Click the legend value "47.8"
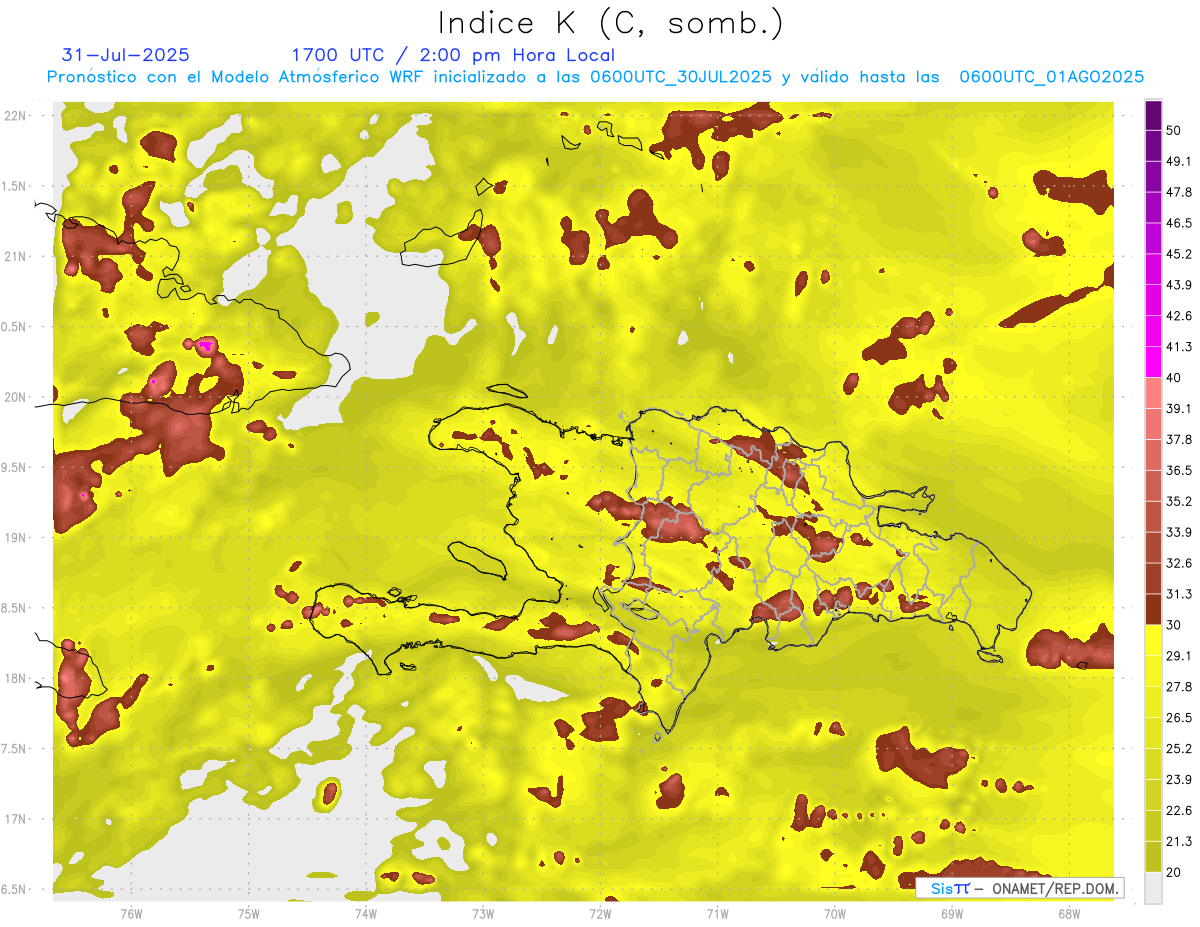 (1179, 192)
